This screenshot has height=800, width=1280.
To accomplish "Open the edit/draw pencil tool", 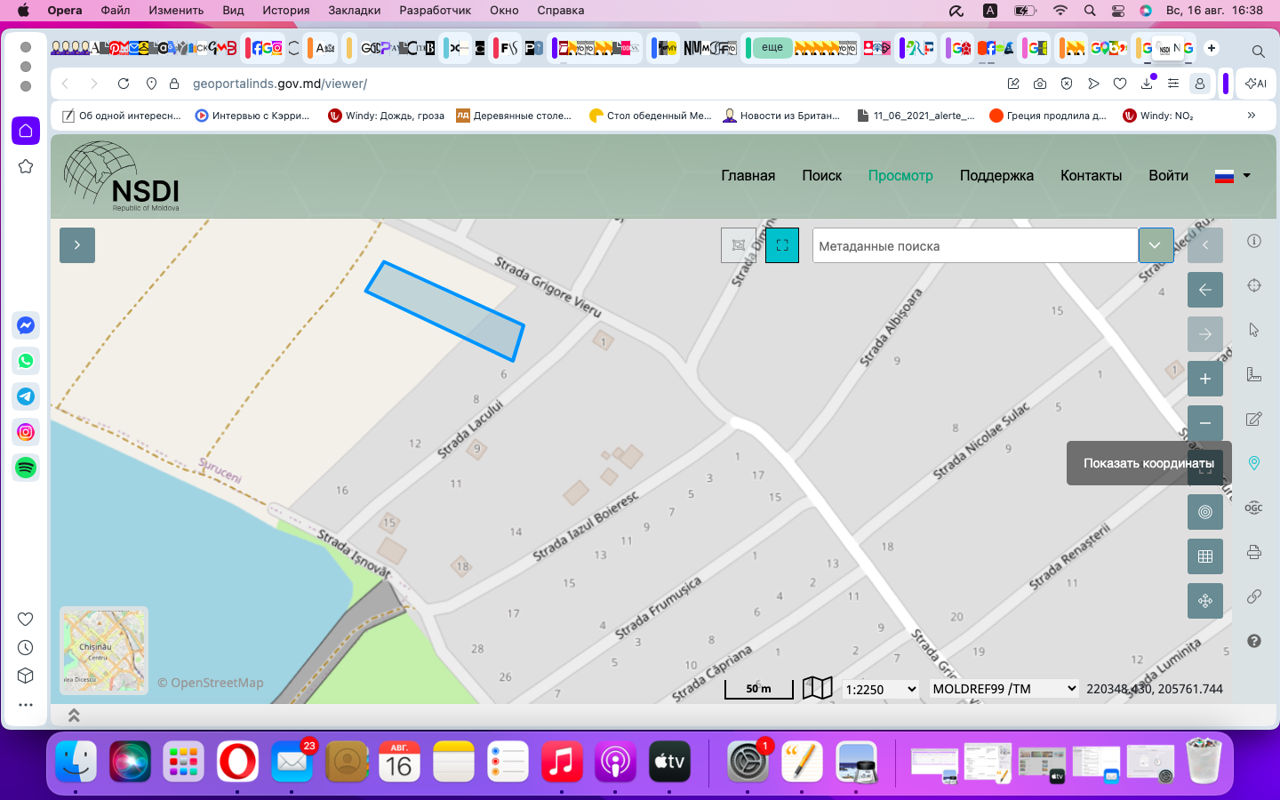I will tap(1254, 418).
